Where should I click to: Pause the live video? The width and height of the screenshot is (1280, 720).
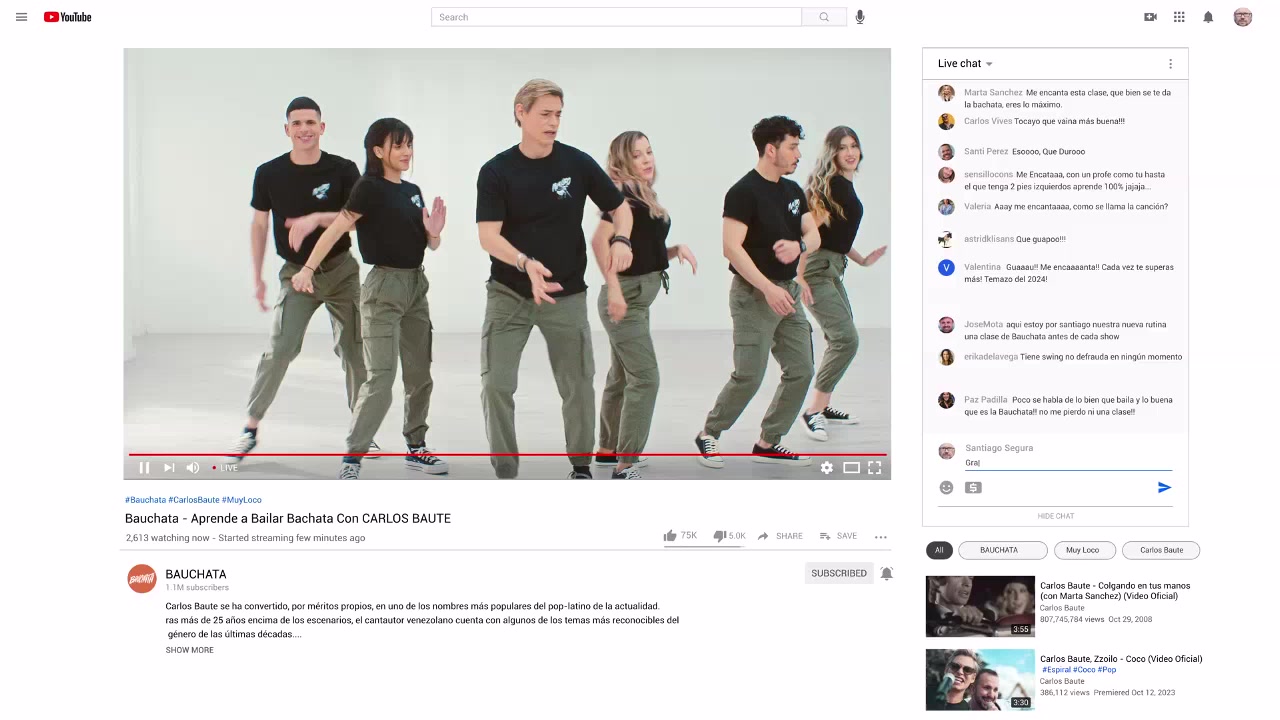(x=144, y=467)
